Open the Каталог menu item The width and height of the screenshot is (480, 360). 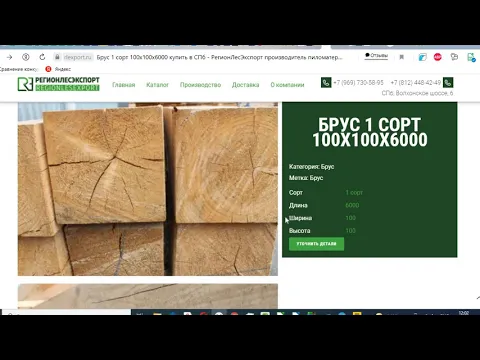pyautogui.click(x=157, y=85)
